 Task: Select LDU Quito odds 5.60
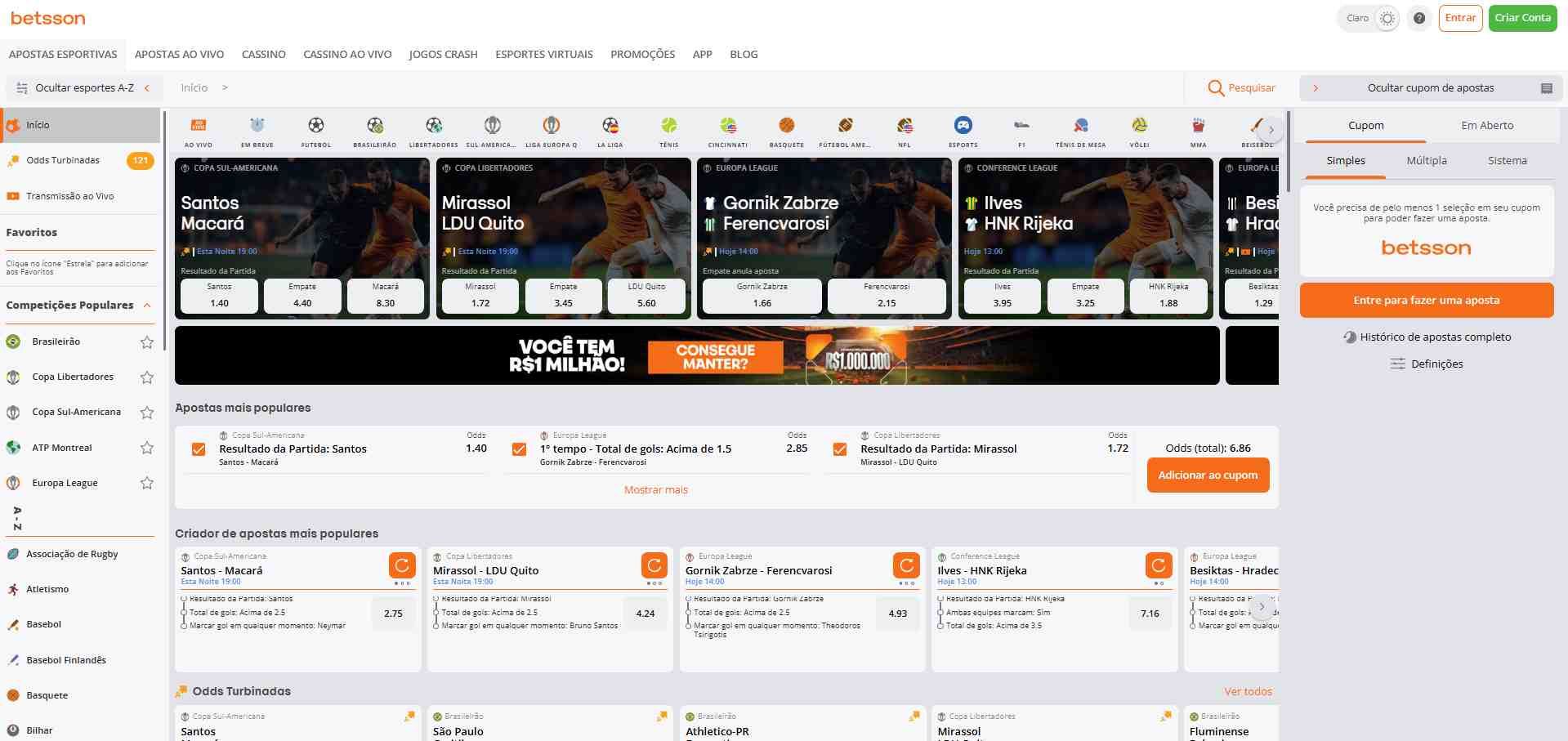click(x=646, y=296)
